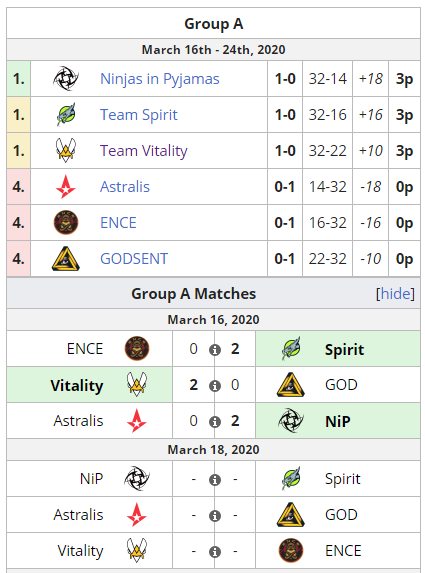Click the Ninjas in Pyjamas logo in standings
The height and width of the screenshot is (573, 425).
tap(66, 79)
